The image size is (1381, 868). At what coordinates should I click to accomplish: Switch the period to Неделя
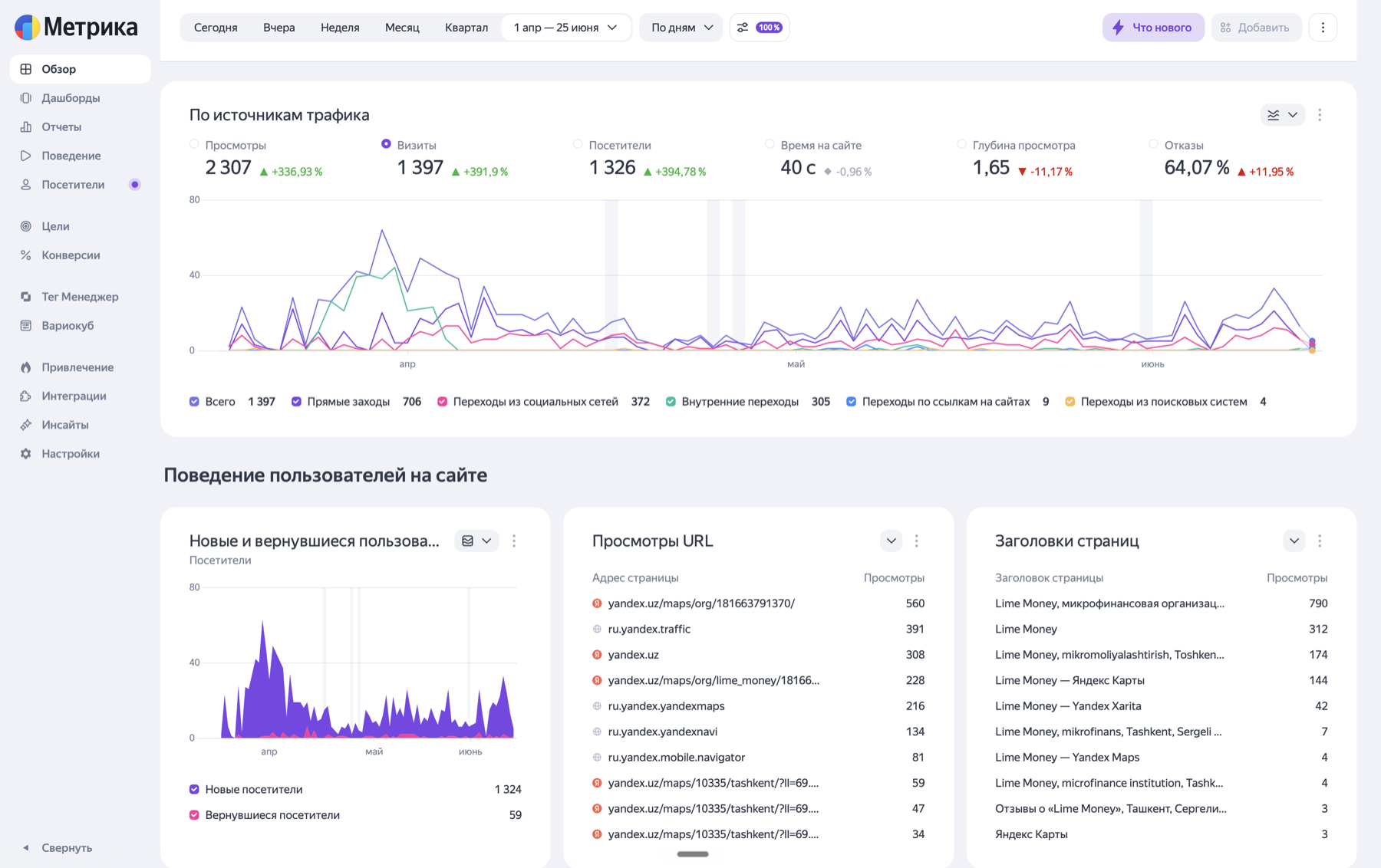[x=340, y=28]
